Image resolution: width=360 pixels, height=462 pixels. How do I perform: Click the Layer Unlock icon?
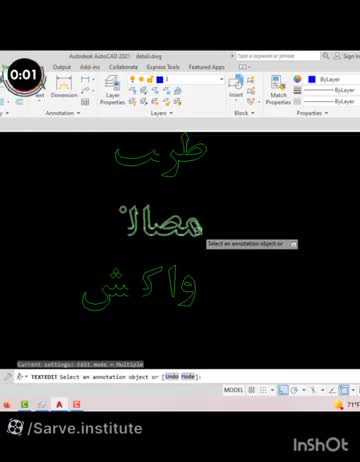(x=167, y=101)
